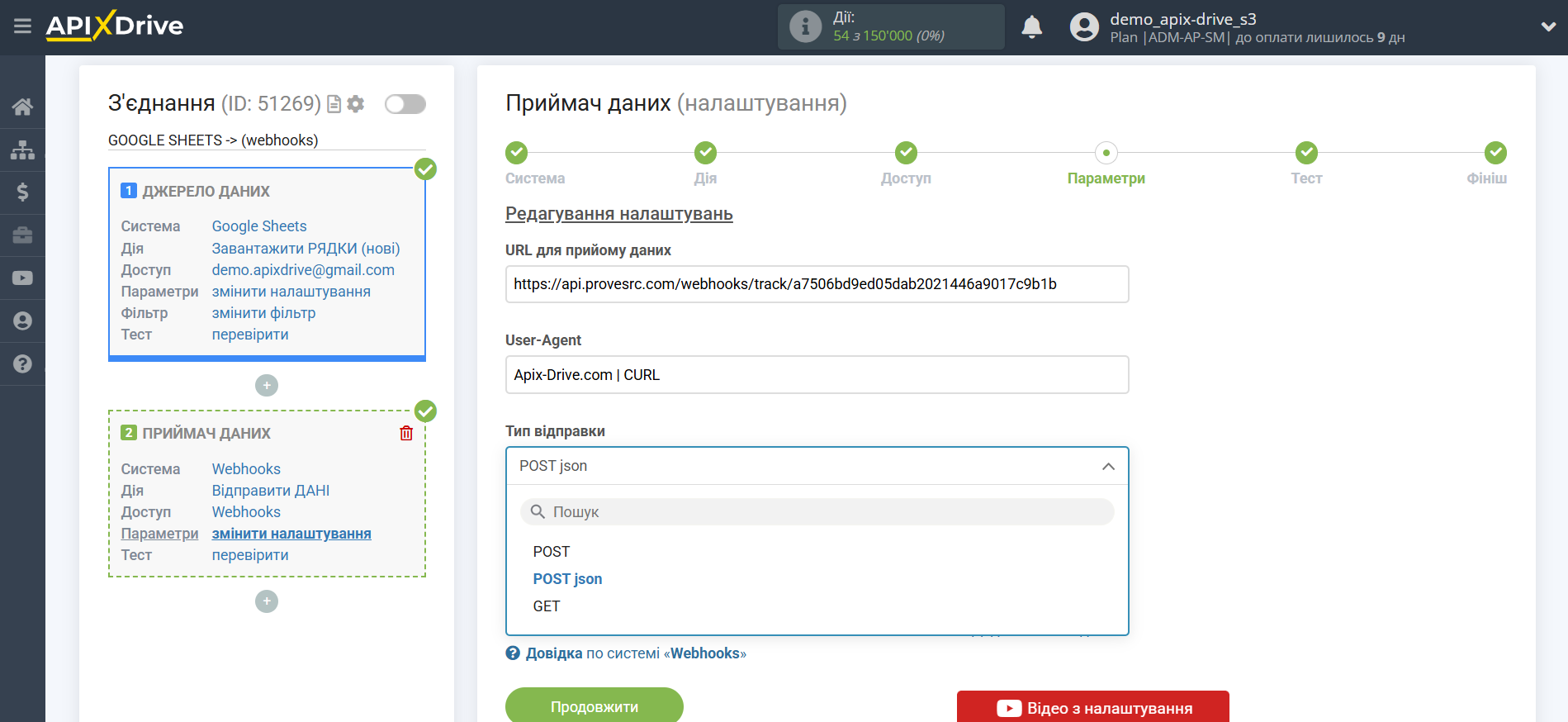This screenshot has height=722, width=1568.
Task: Open the home sidebar icon
Action: click(x=22, y=107)
